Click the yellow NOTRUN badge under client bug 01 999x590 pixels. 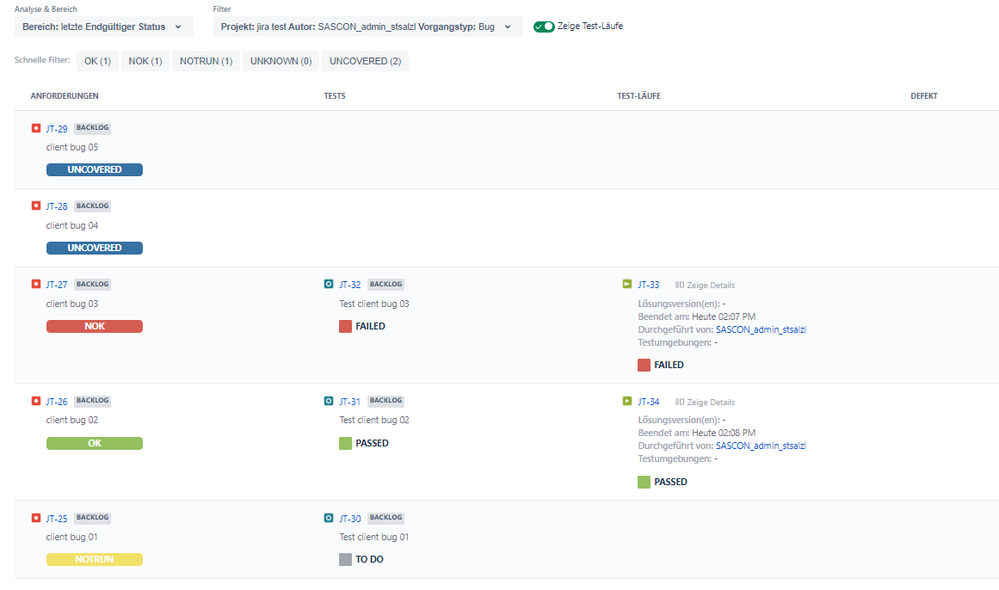(94, 559)
